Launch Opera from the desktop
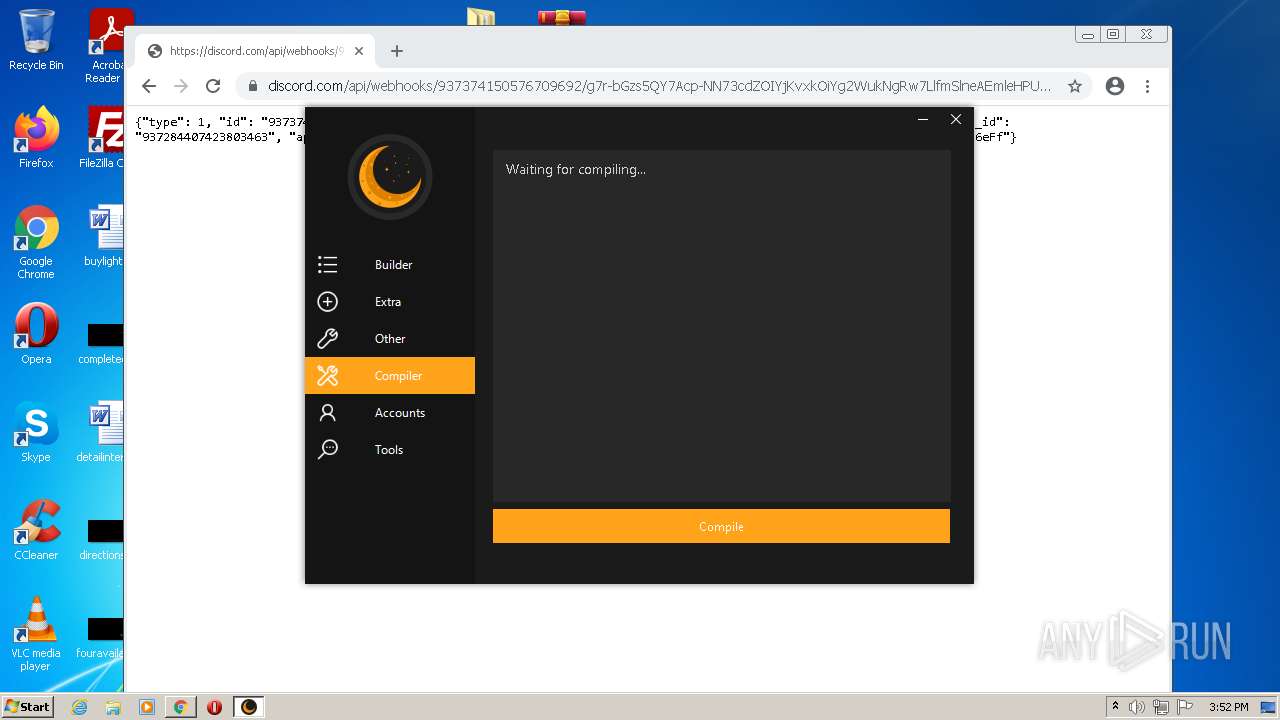Image resolution: width=1280 pixels, height=720 pixels. point(36,334)
